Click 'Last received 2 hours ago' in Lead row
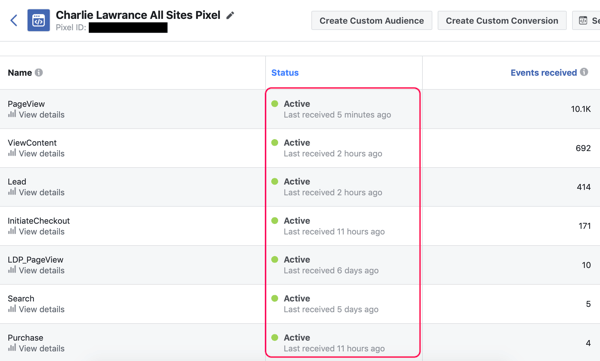The image size is (600, 361). click(333, 193)
